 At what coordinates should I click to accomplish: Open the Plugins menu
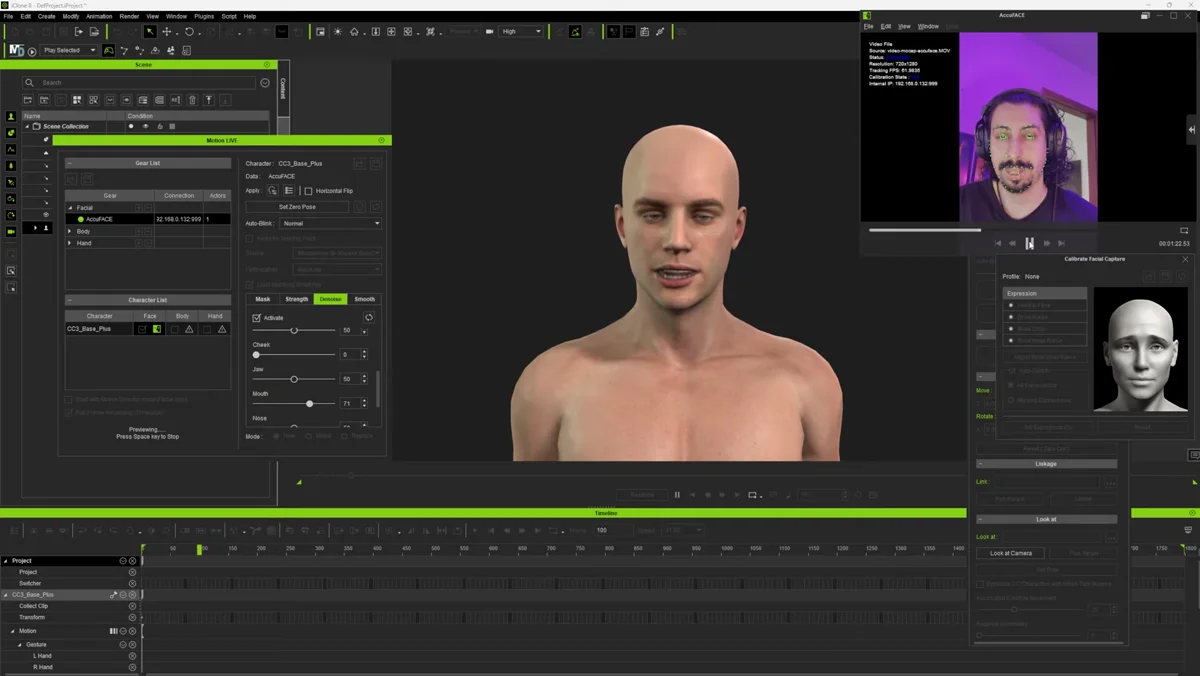pos(204,16)
